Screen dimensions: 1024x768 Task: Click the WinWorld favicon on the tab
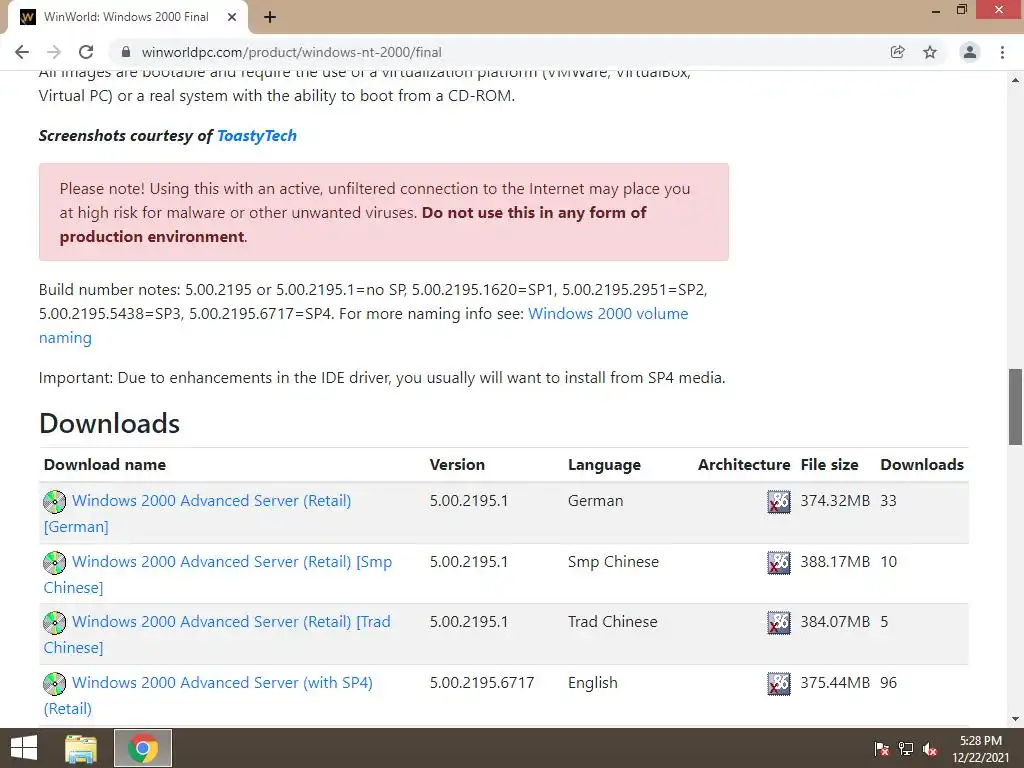point(27,17)
